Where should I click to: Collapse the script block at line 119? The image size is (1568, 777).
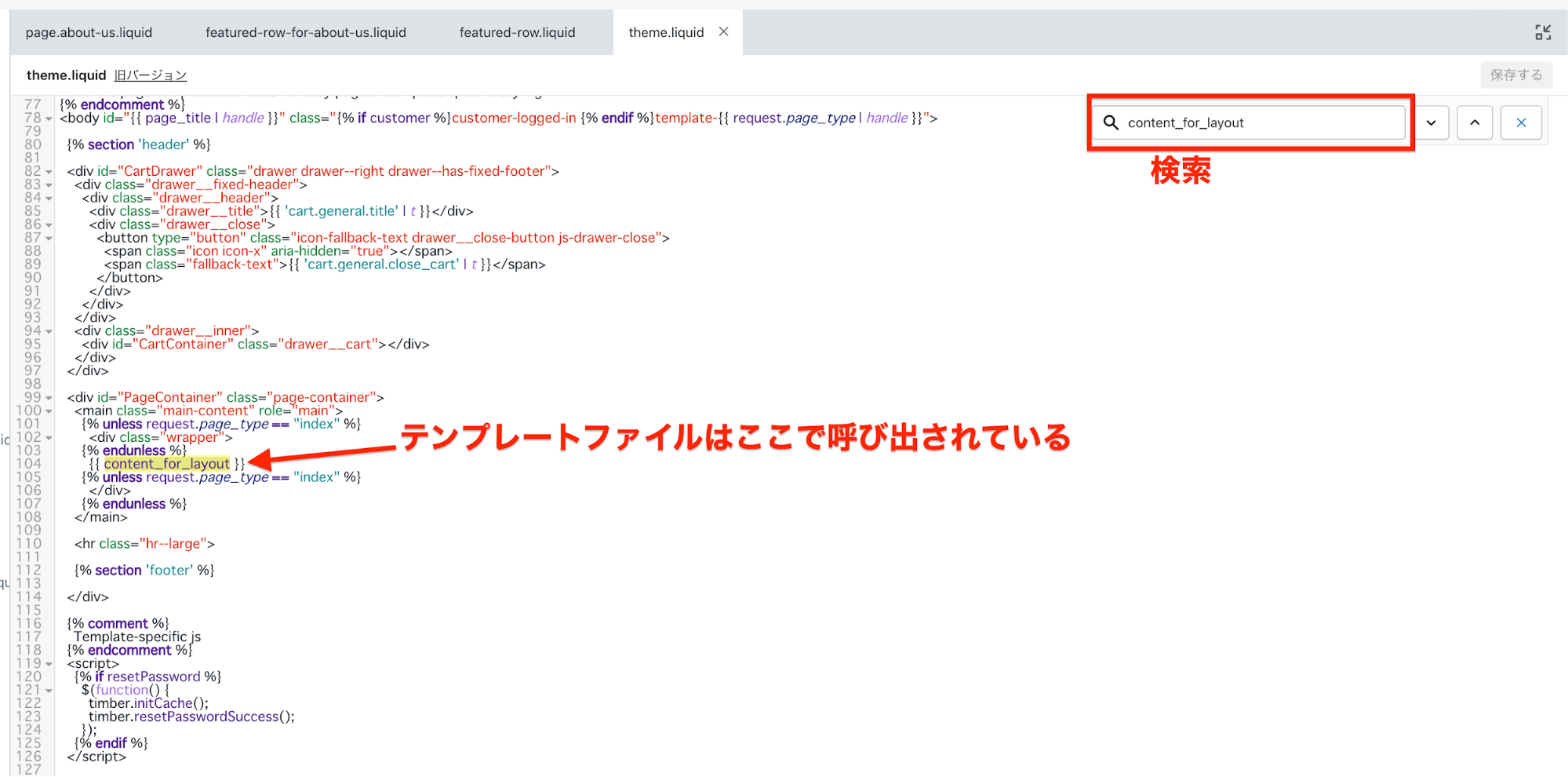(x=49, y=664)
